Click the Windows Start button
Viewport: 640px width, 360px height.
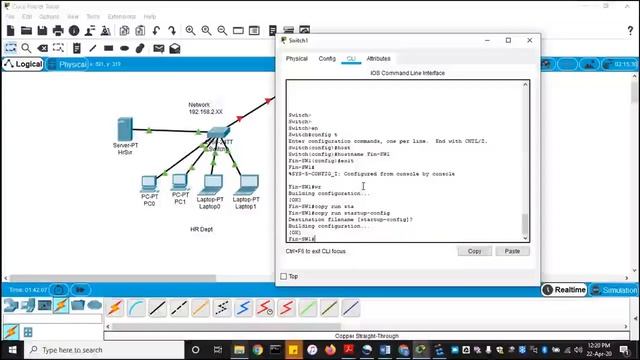[x=12, y=350]
